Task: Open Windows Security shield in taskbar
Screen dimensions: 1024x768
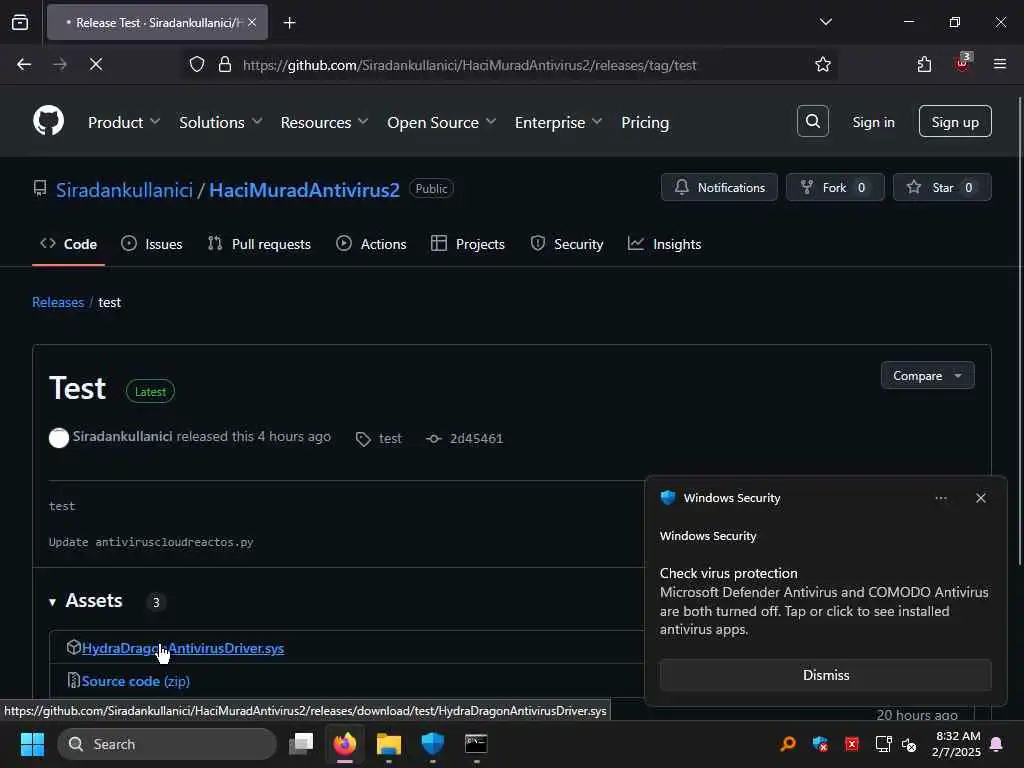Action: pyautogui.click(x=432, y=743)
